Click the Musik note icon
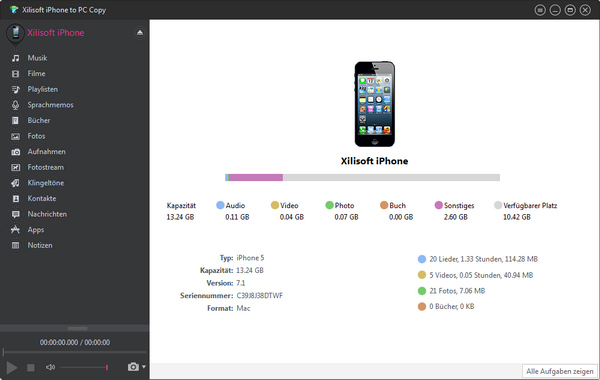This screenshot has width=600, height=380. point(15,58)
